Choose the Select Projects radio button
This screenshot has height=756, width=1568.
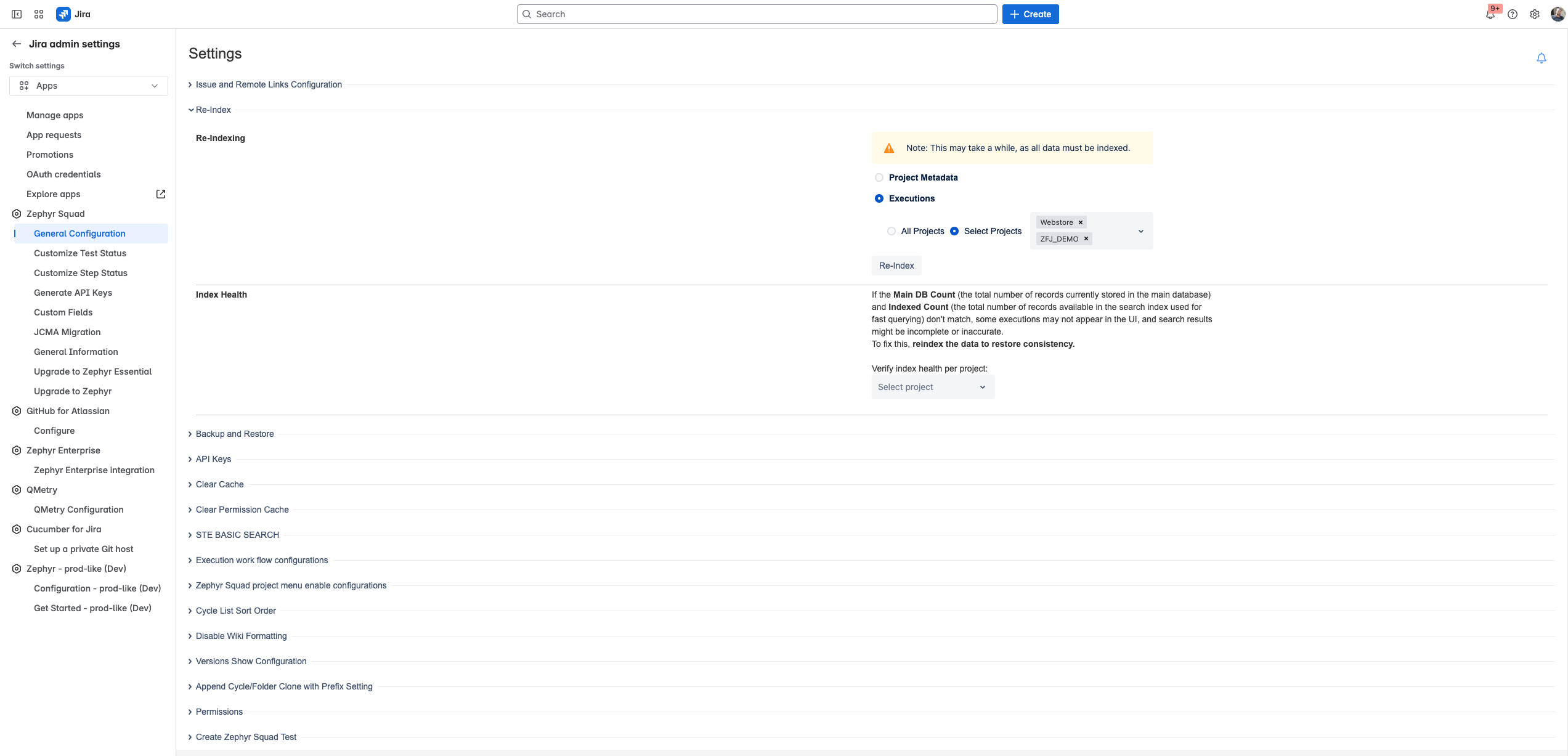(x=954, y=231)
